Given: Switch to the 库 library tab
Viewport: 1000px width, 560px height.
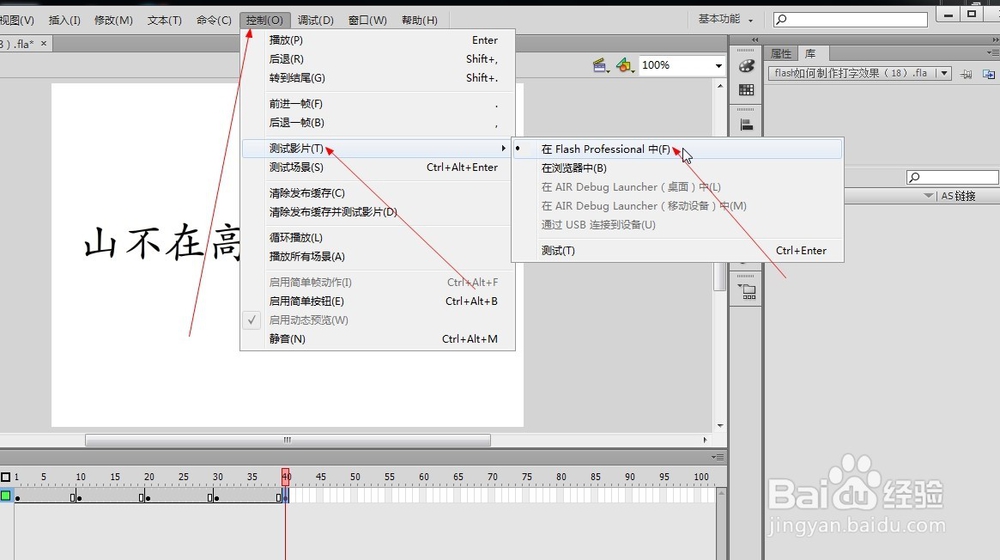Looking at the screenshot, I should coord(810,54).
